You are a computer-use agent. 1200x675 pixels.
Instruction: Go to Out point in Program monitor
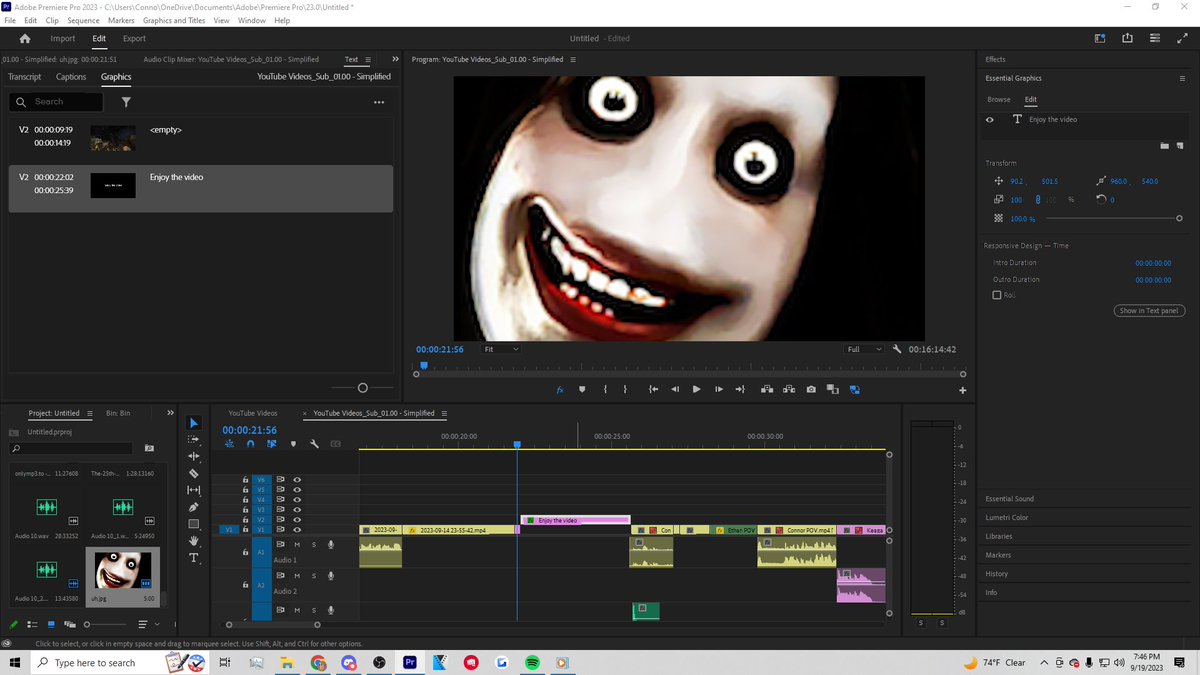pos(741,389)
